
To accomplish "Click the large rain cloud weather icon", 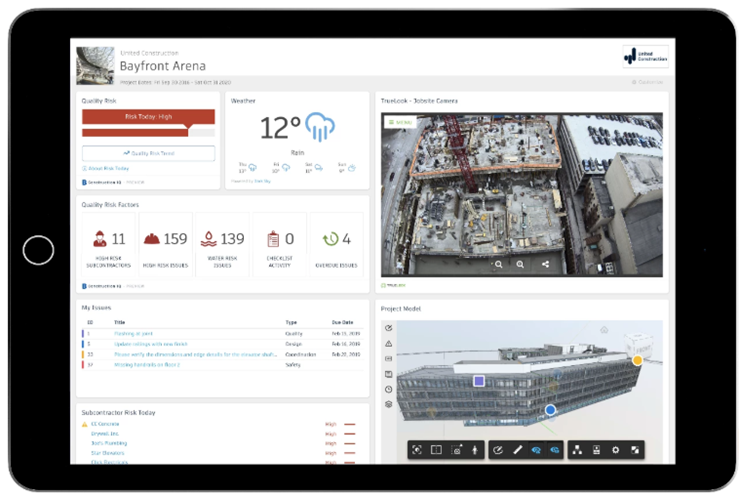I will 320,126.
